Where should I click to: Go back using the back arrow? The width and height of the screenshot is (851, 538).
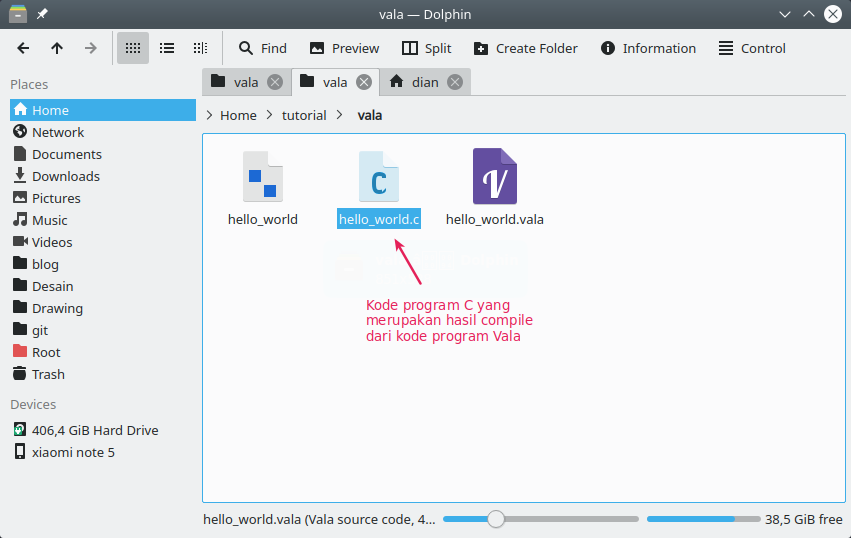tap(23, 48)
